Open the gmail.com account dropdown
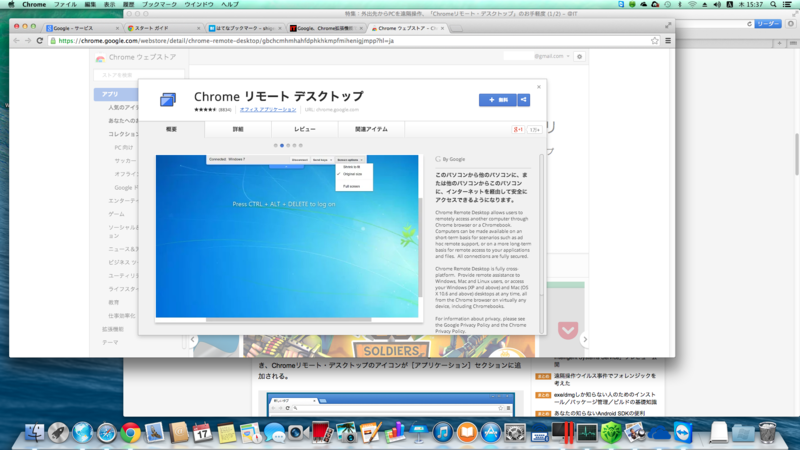 coord(552,56)
